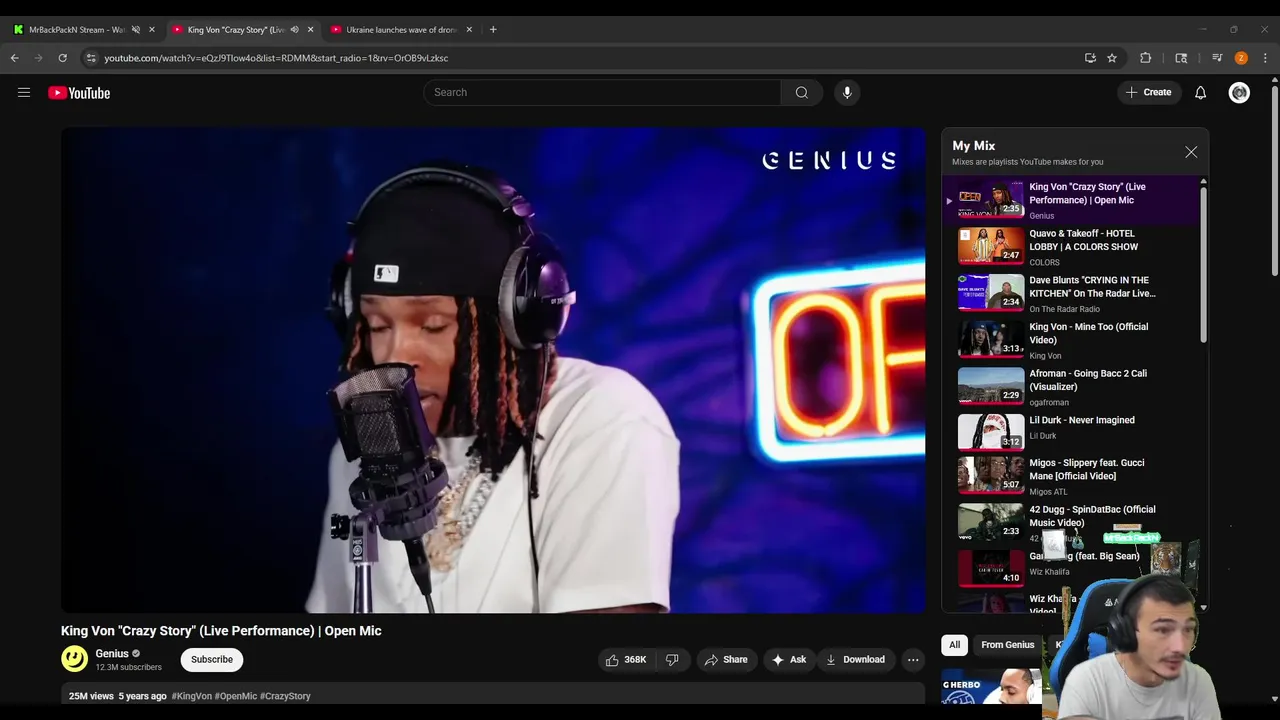
Task: Close the MrBackPackN Stream tab
Action: click(152, 30)
